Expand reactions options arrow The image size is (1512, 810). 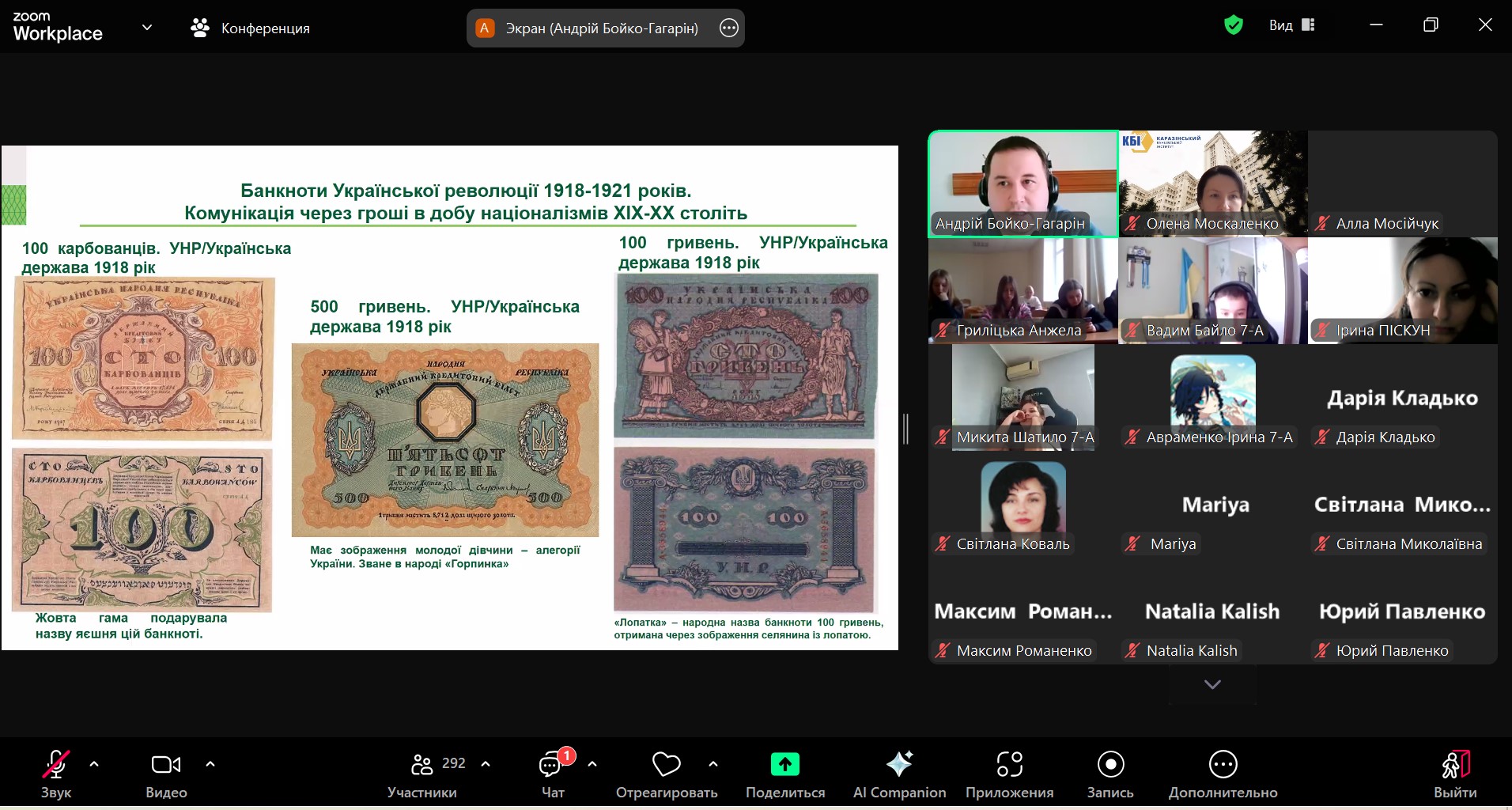[x=713, y=764]
